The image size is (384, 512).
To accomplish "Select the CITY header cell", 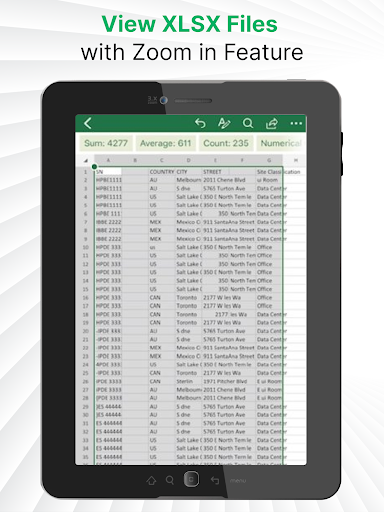I will click(x=189, y=172).
